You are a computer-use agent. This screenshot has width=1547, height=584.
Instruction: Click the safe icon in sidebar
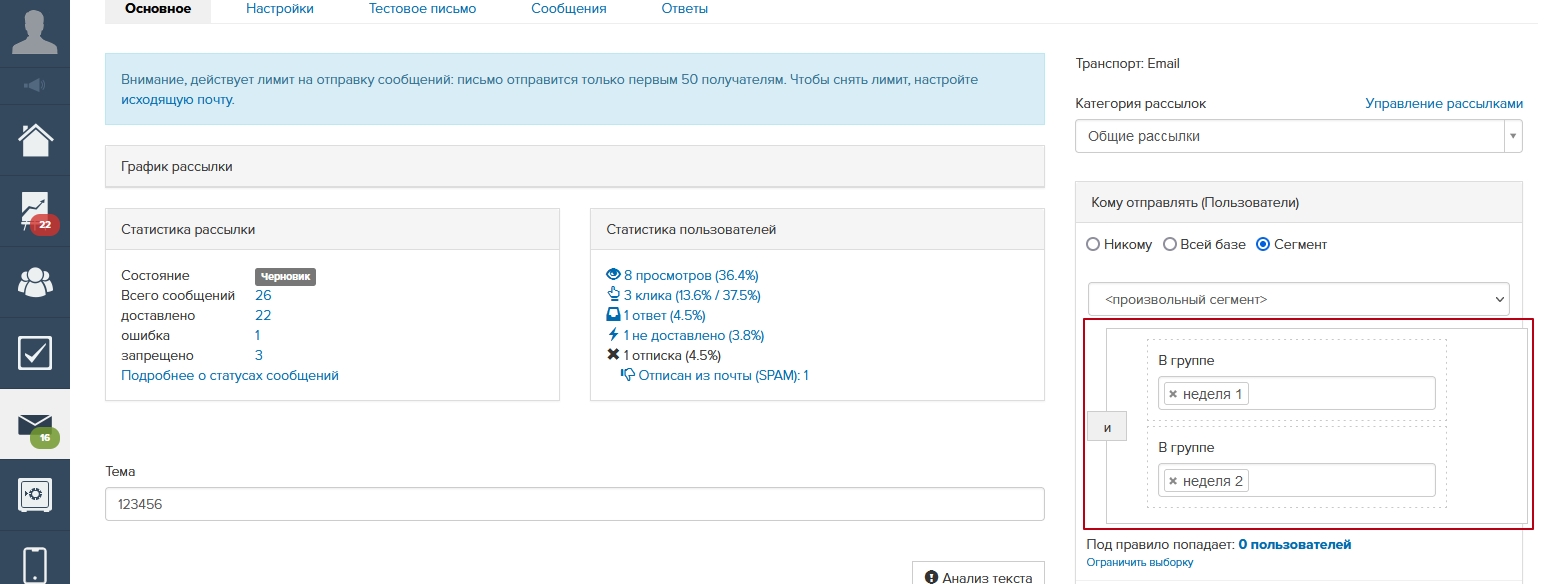(35, 494)
